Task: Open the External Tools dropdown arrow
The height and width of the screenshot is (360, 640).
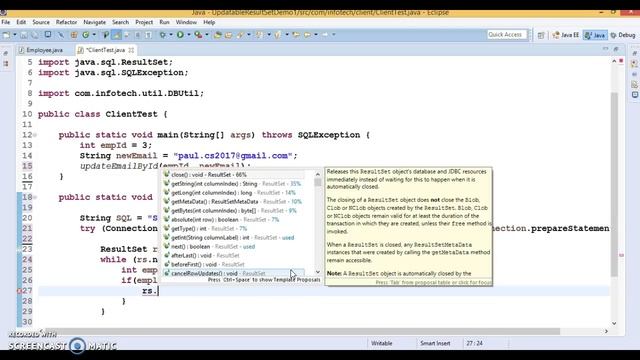Action: click(x=207, y=35)
